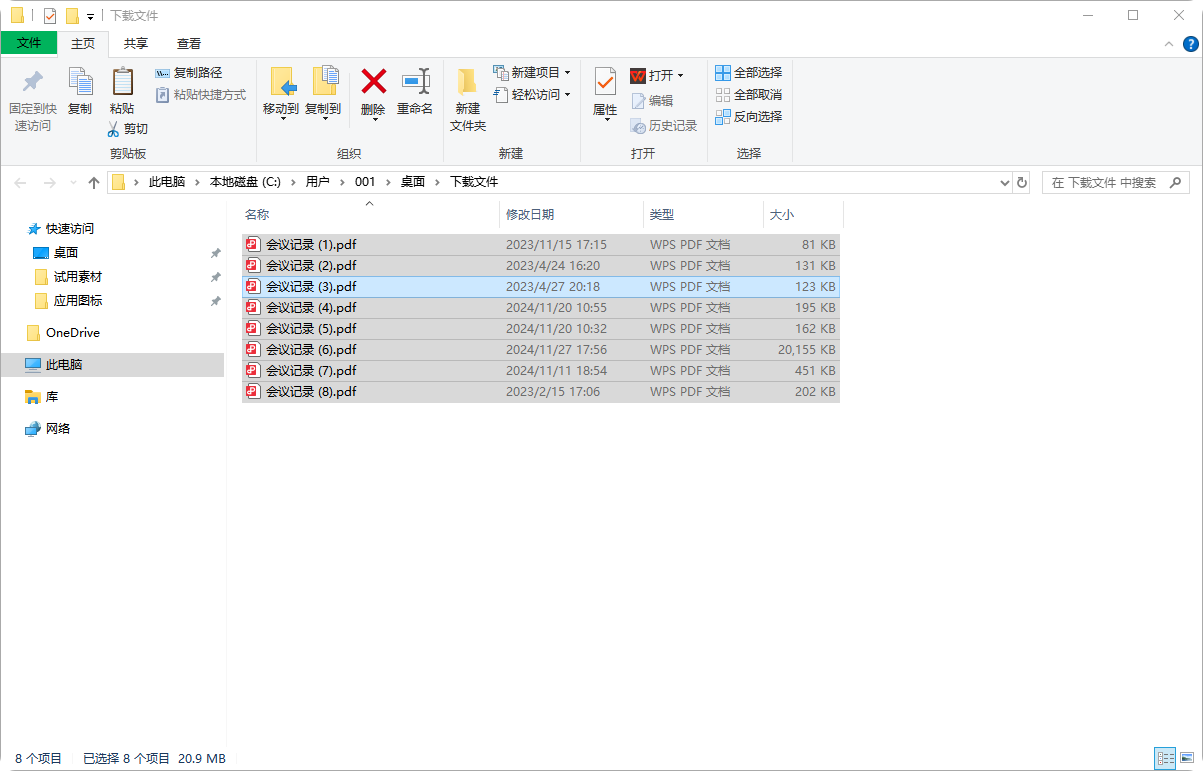Click the up-one-level arrow
1203x771 pixels.
(x=94, y=183)
